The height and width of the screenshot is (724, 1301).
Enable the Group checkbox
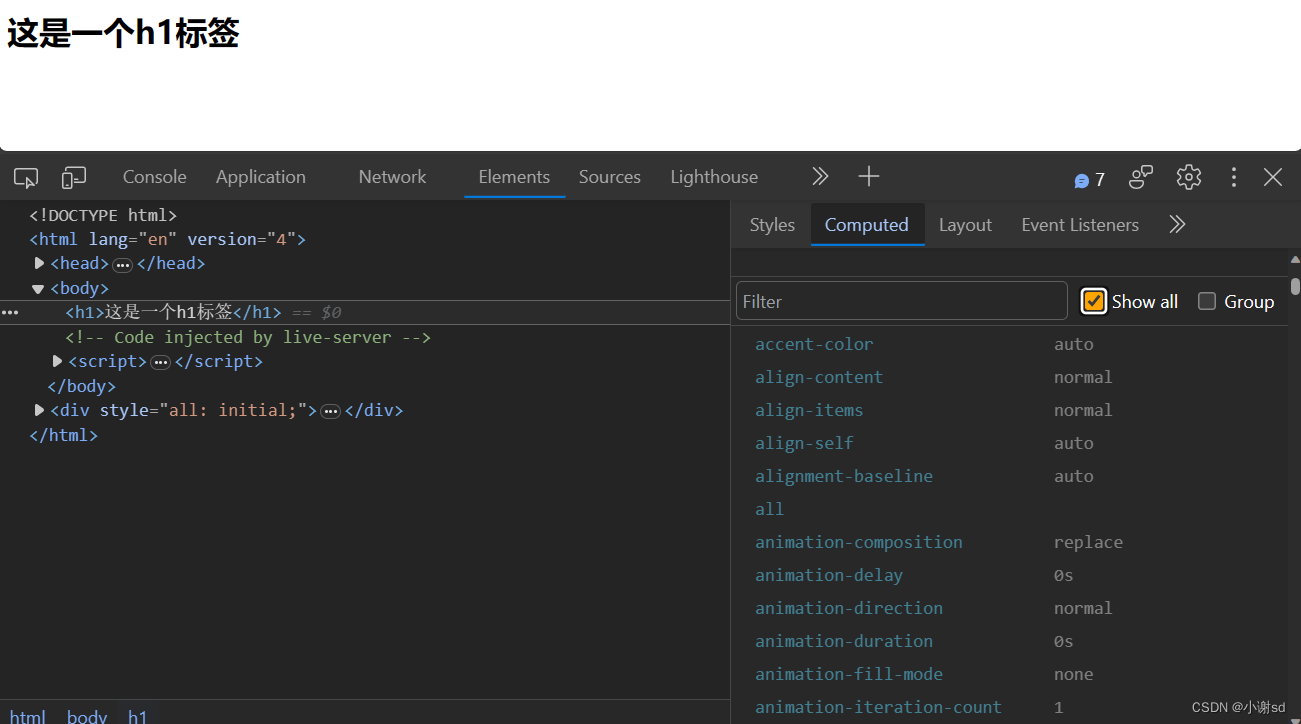(1207, 301)
